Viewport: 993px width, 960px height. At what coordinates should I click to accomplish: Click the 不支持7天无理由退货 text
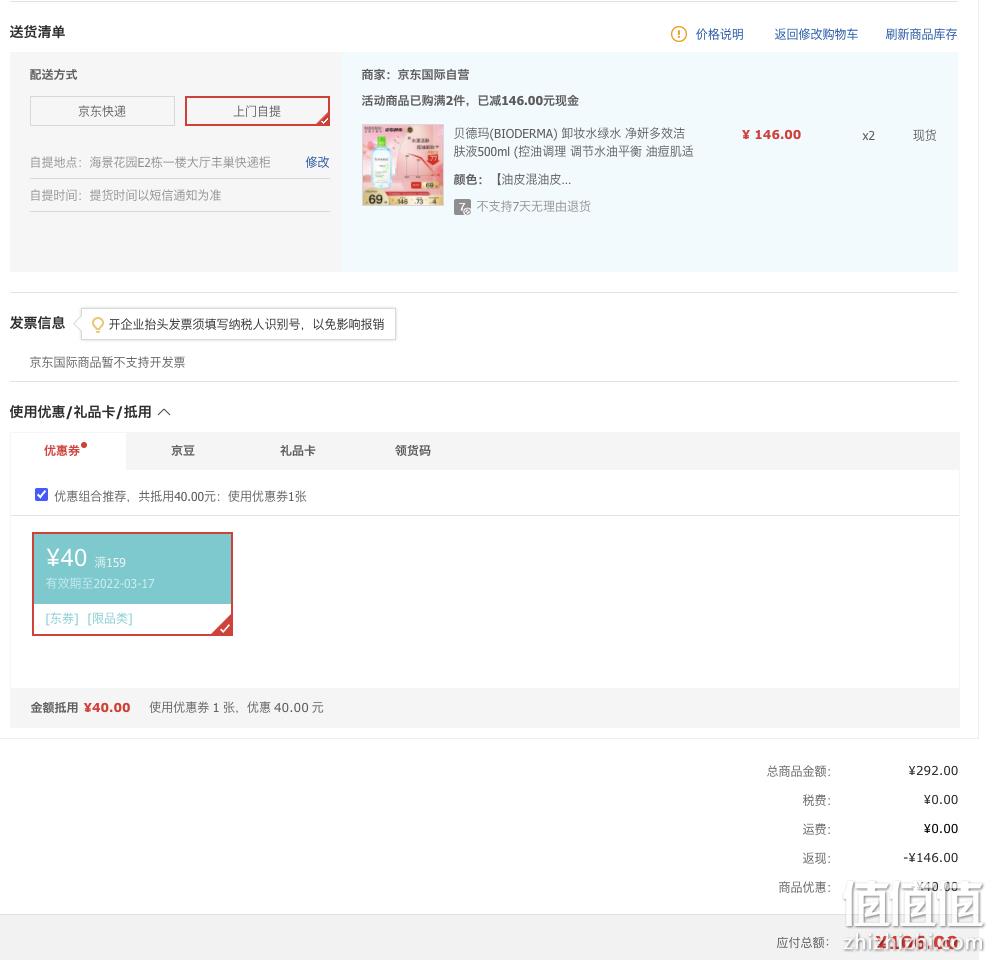[x=533, y=206]
